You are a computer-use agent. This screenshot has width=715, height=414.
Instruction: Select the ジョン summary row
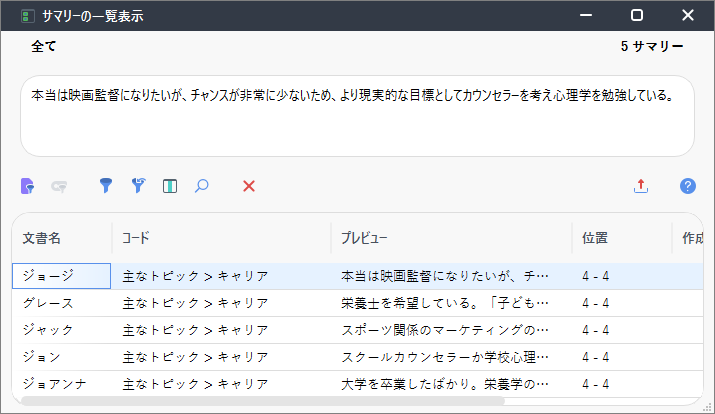[x=358, y=357]
